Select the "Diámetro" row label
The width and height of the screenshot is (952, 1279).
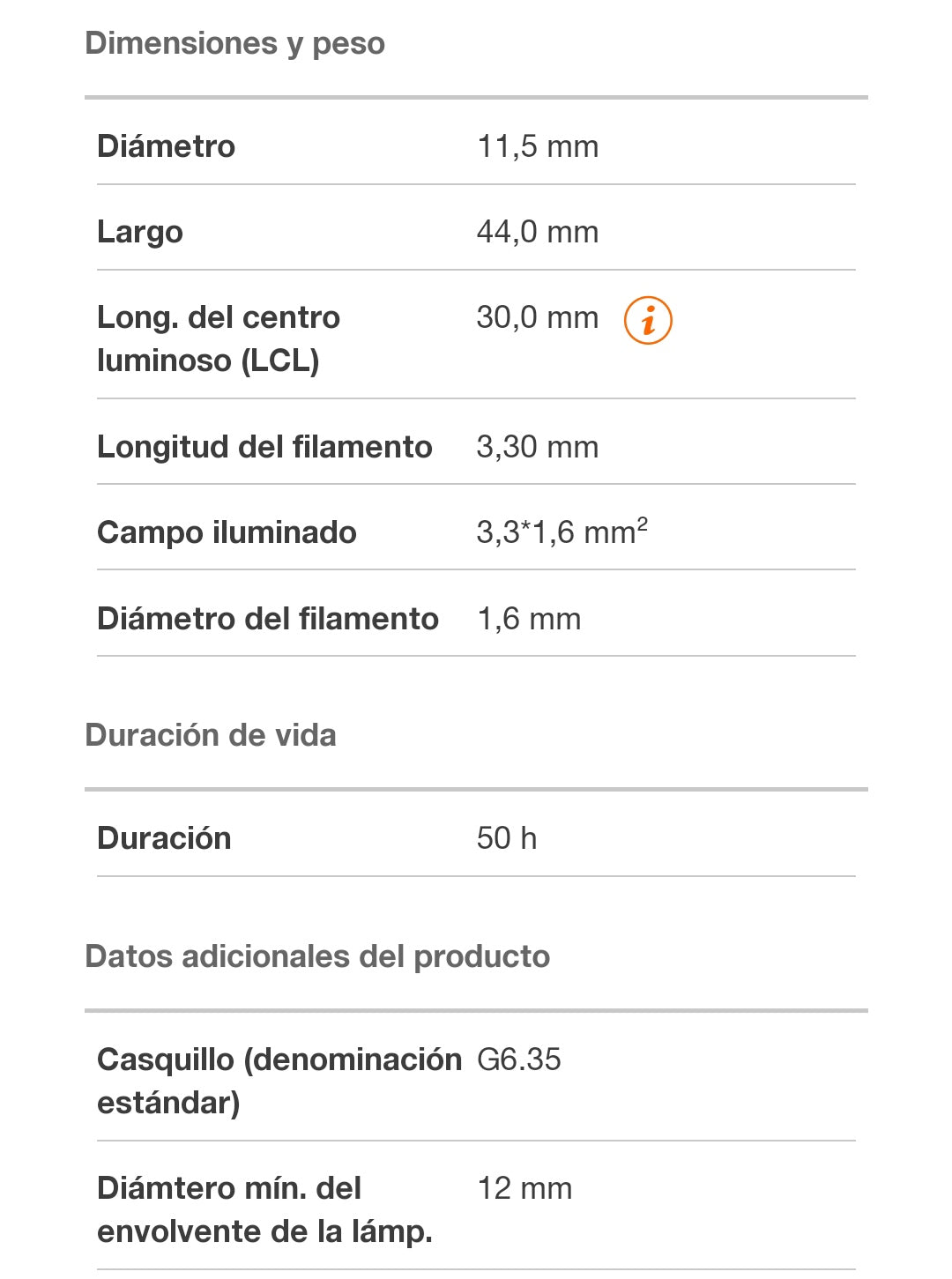point(166,146)
